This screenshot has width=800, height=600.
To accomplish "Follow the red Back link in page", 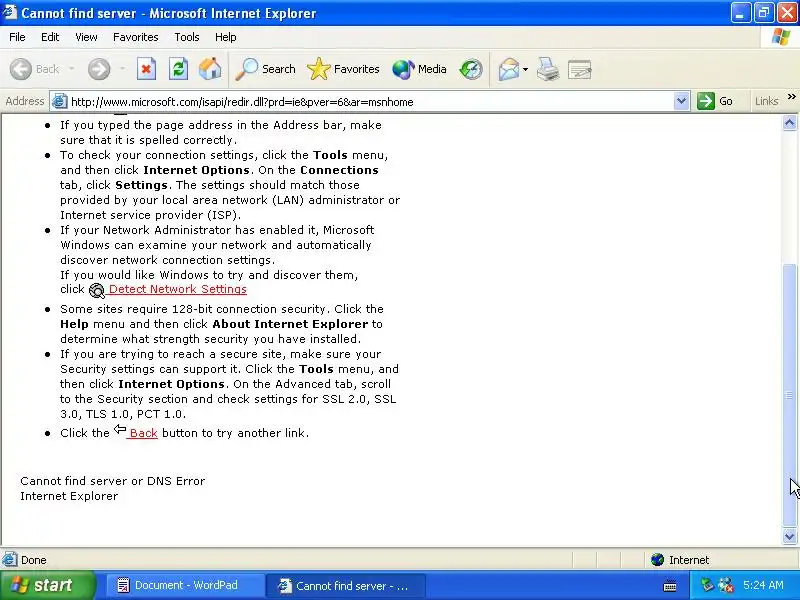I will point(143,433).
